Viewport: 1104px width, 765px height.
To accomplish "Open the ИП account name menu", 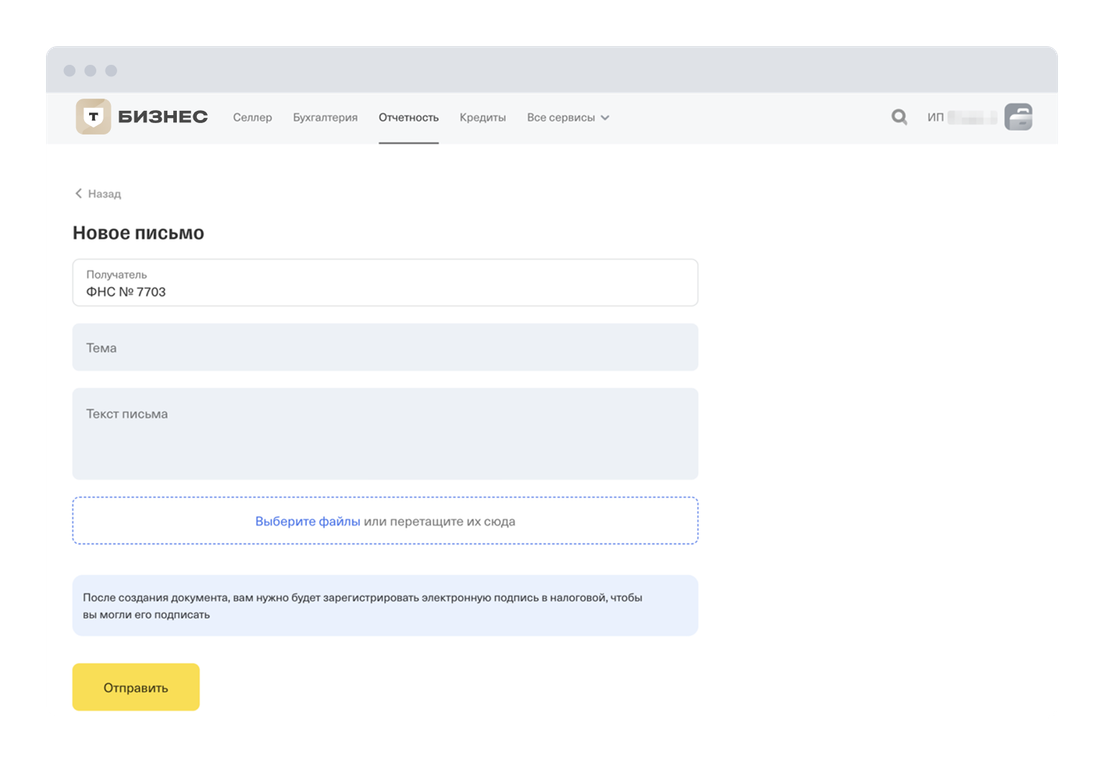I will pyautogui.click(x=960, y=117).
